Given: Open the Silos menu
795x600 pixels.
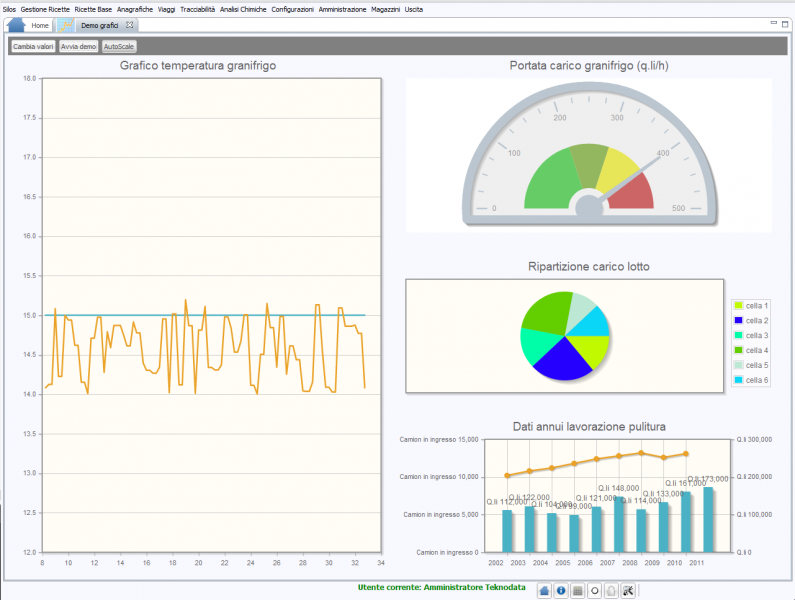Looking at the screenshot, I should pyautogui.click(x=9, y=9).
